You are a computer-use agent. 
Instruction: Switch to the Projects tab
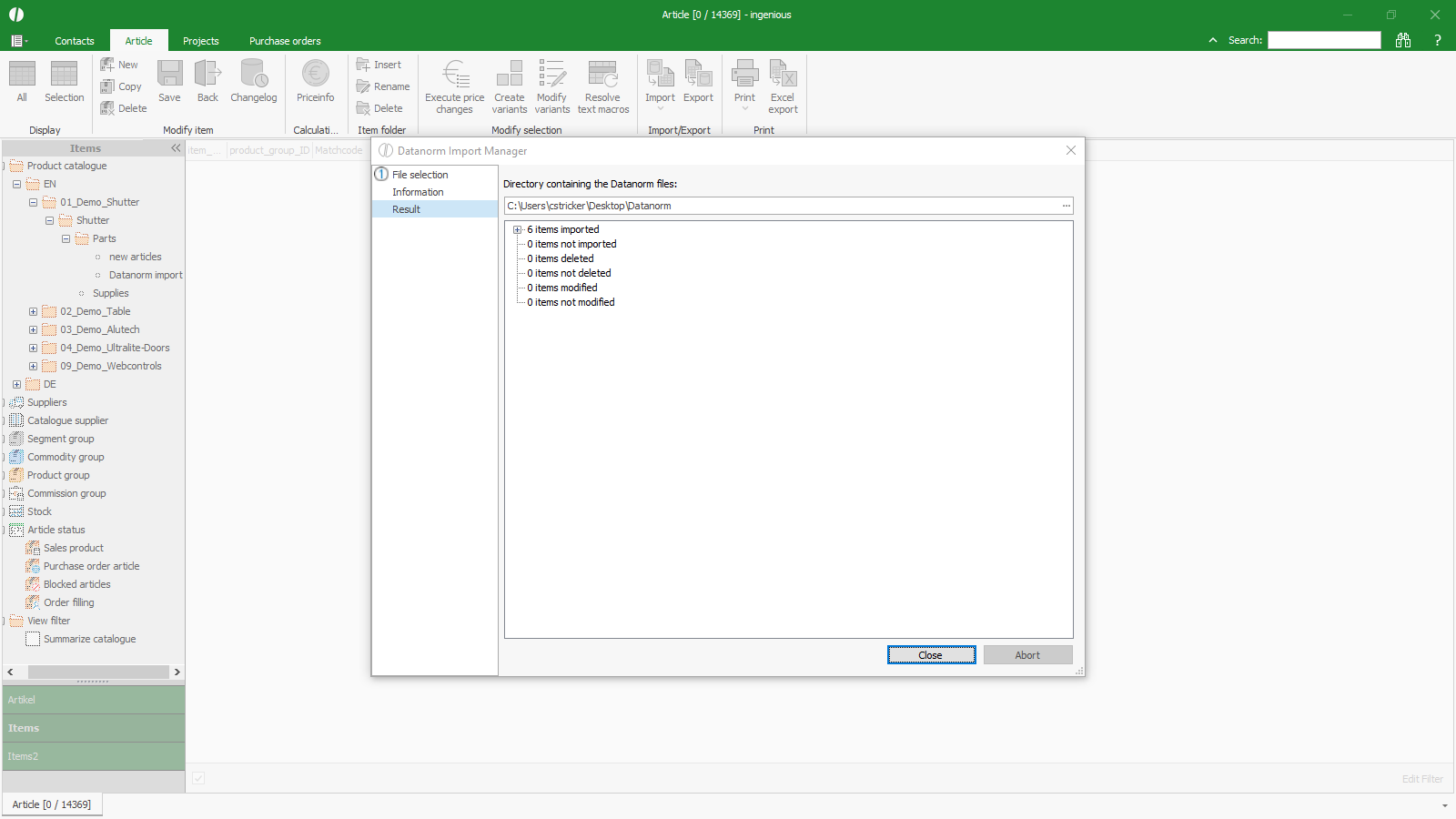point(200,41)
